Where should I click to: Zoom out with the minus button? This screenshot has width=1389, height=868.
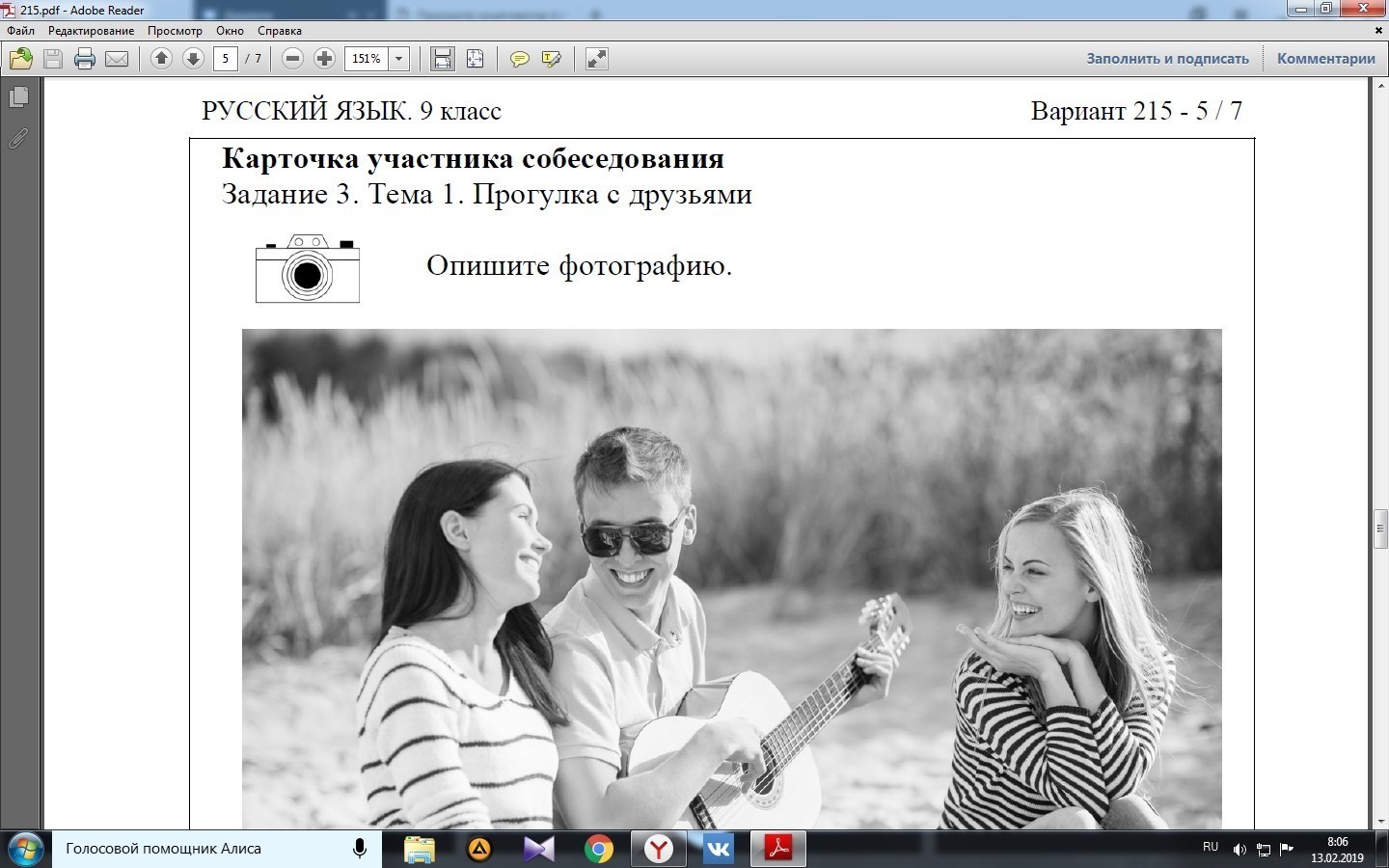[292, 59]
